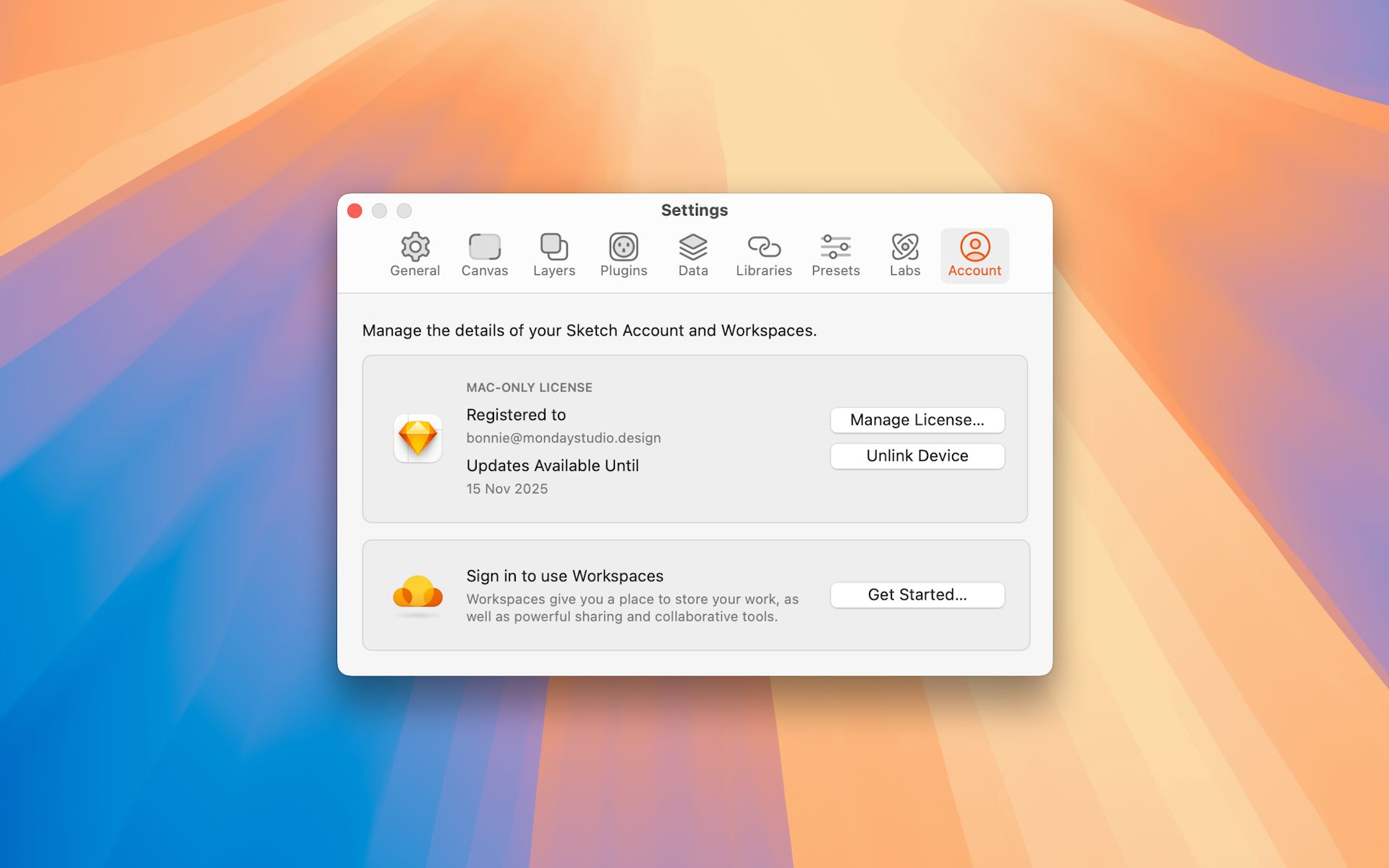Image resolution: width=1389 pixels, height=868 pixels.
Task: Click the Unlink Device button
Action: pos(917,456)
